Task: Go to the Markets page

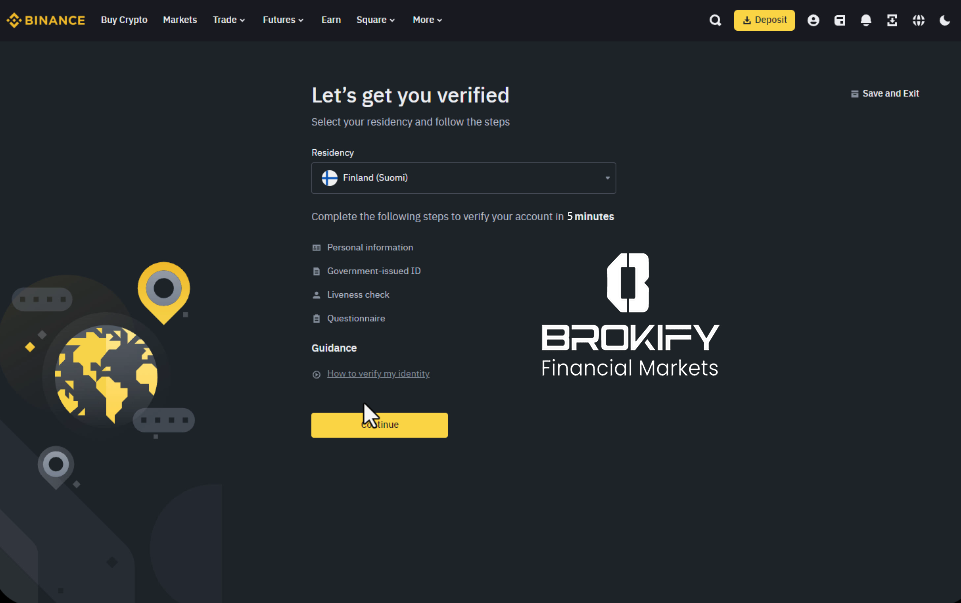Action: click(180, 20)
